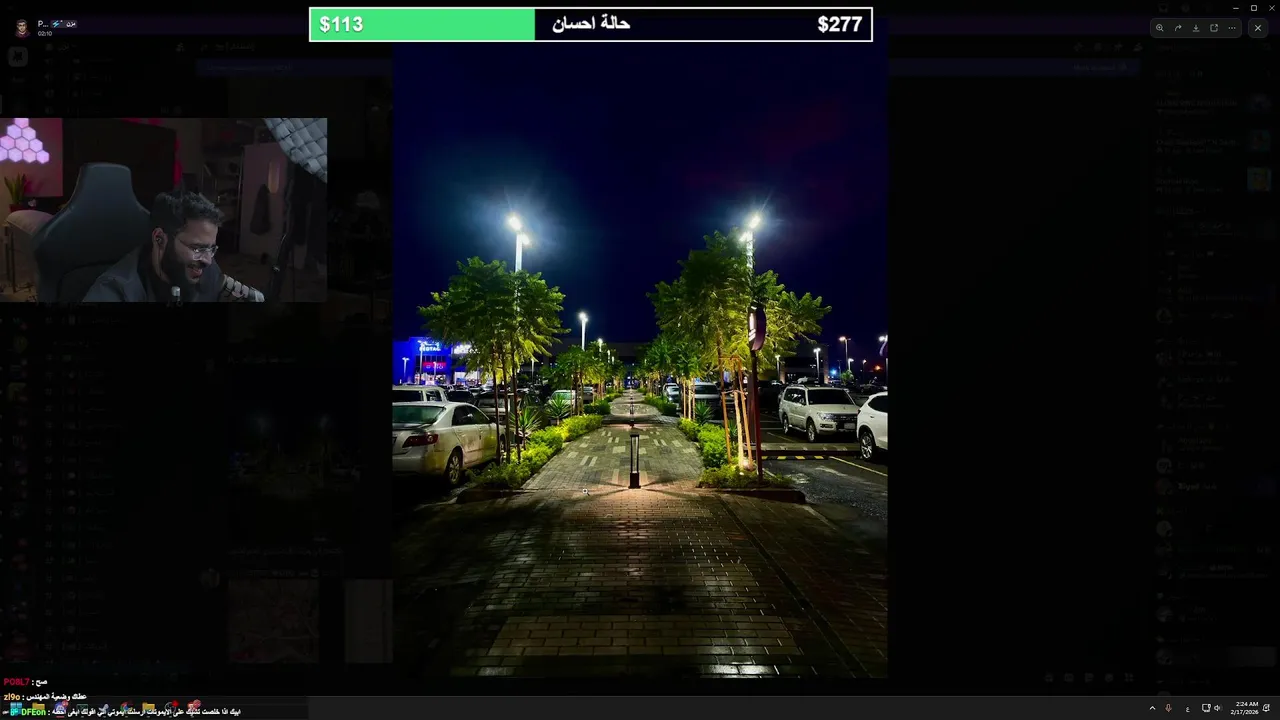Click the green $113 progress bar
This screenshot has height=720, width=1280.
(x=423, y=24)
